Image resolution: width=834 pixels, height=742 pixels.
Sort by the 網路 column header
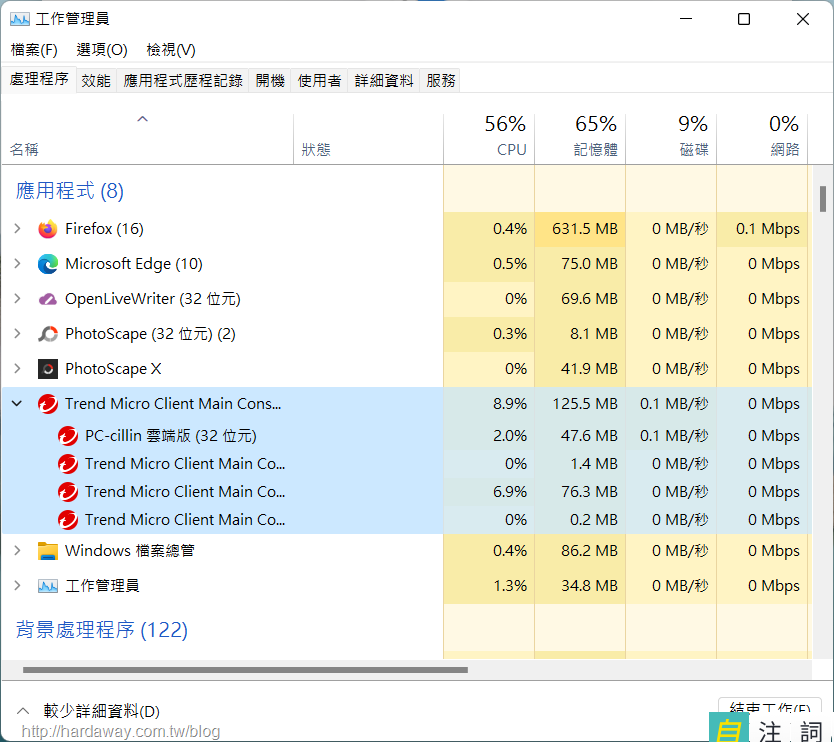762,139
